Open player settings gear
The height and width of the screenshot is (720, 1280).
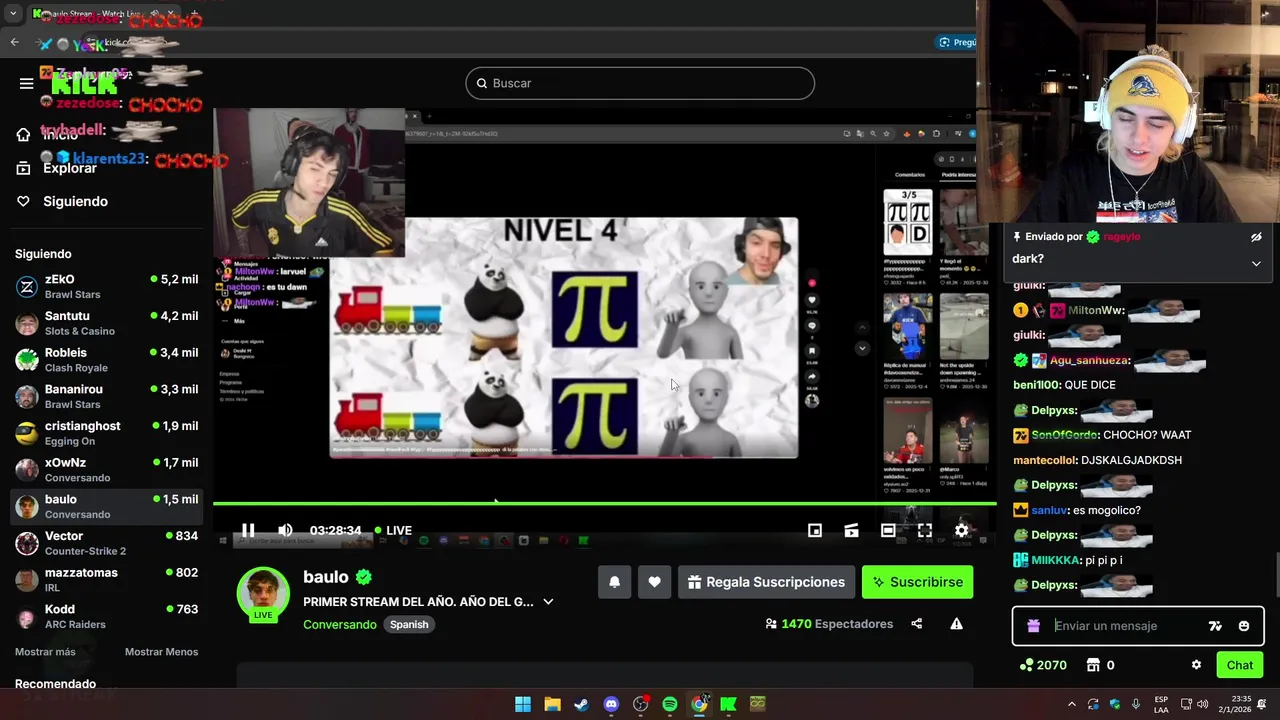pos(961,530)
